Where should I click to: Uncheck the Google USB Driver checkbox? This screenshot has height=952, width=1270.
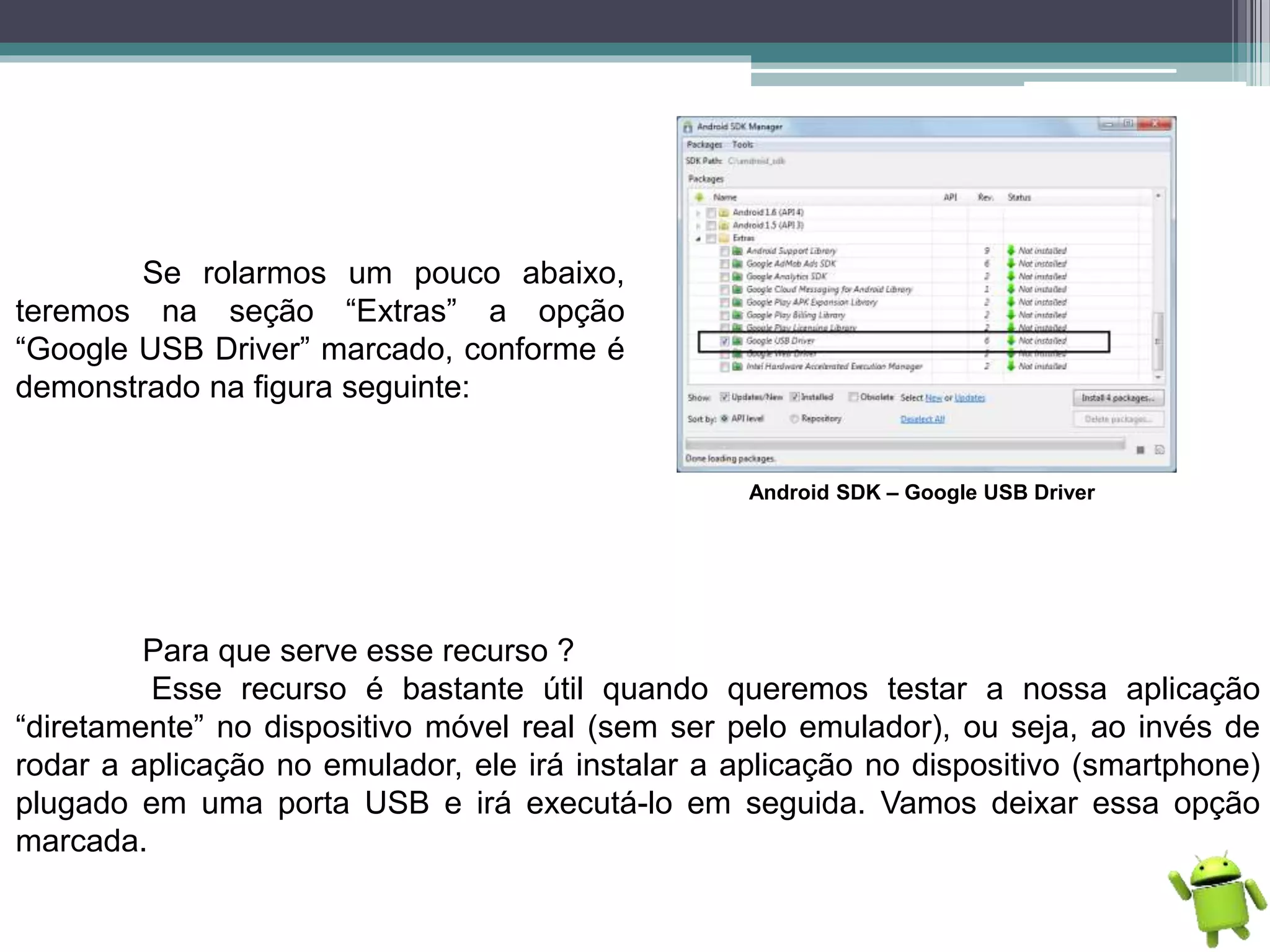coord(724,341)
